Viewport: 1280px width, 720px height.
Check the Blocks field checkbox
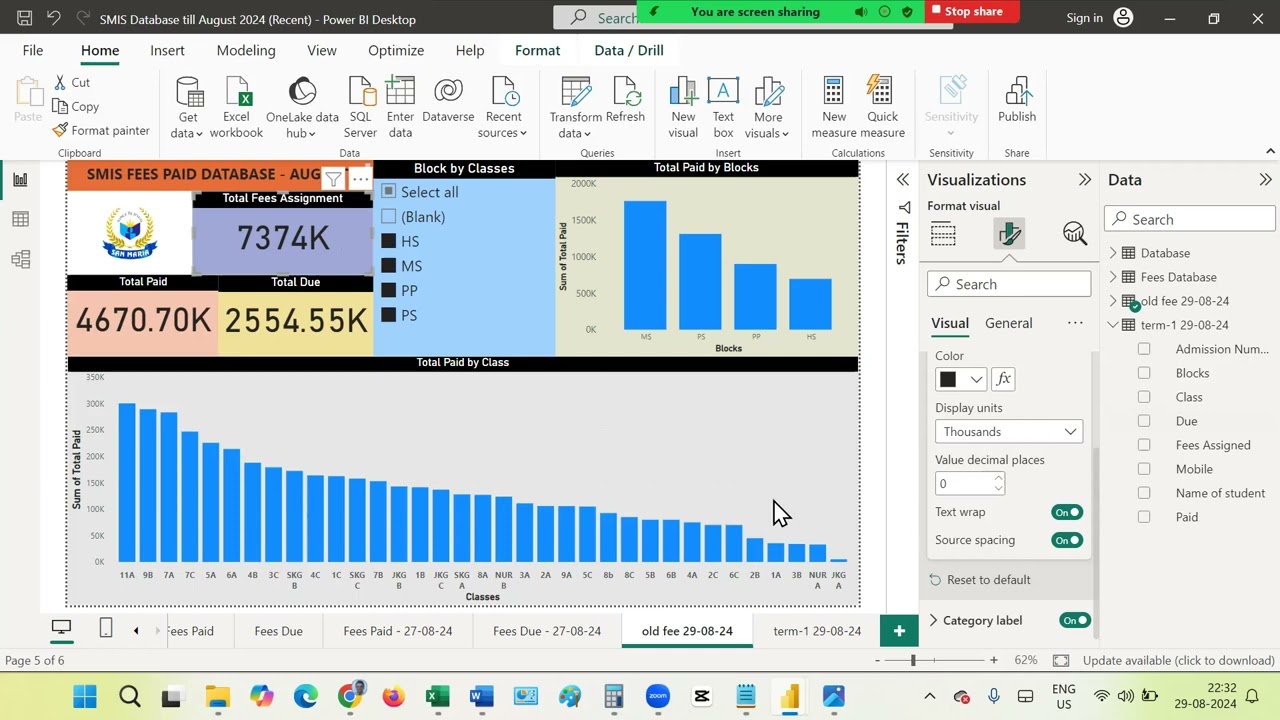pyautogui.click(x=1144, y=373)
